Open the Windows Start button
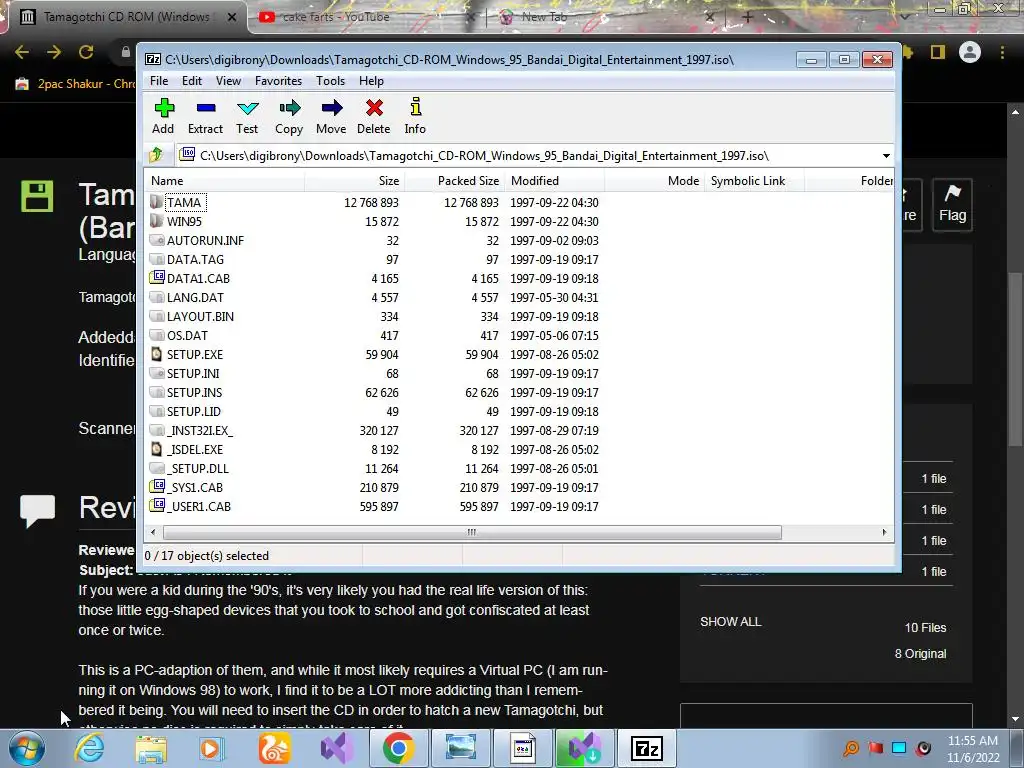 27,748
